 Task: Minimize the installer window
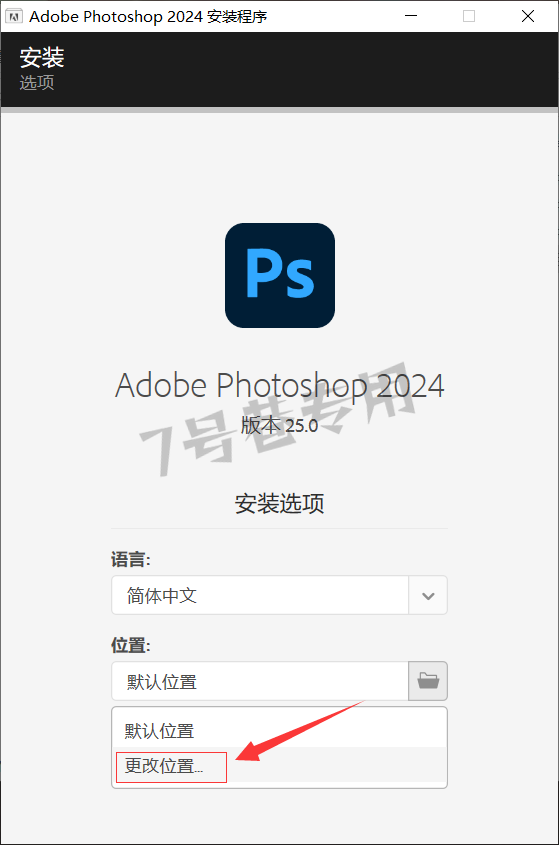(411, 16)
